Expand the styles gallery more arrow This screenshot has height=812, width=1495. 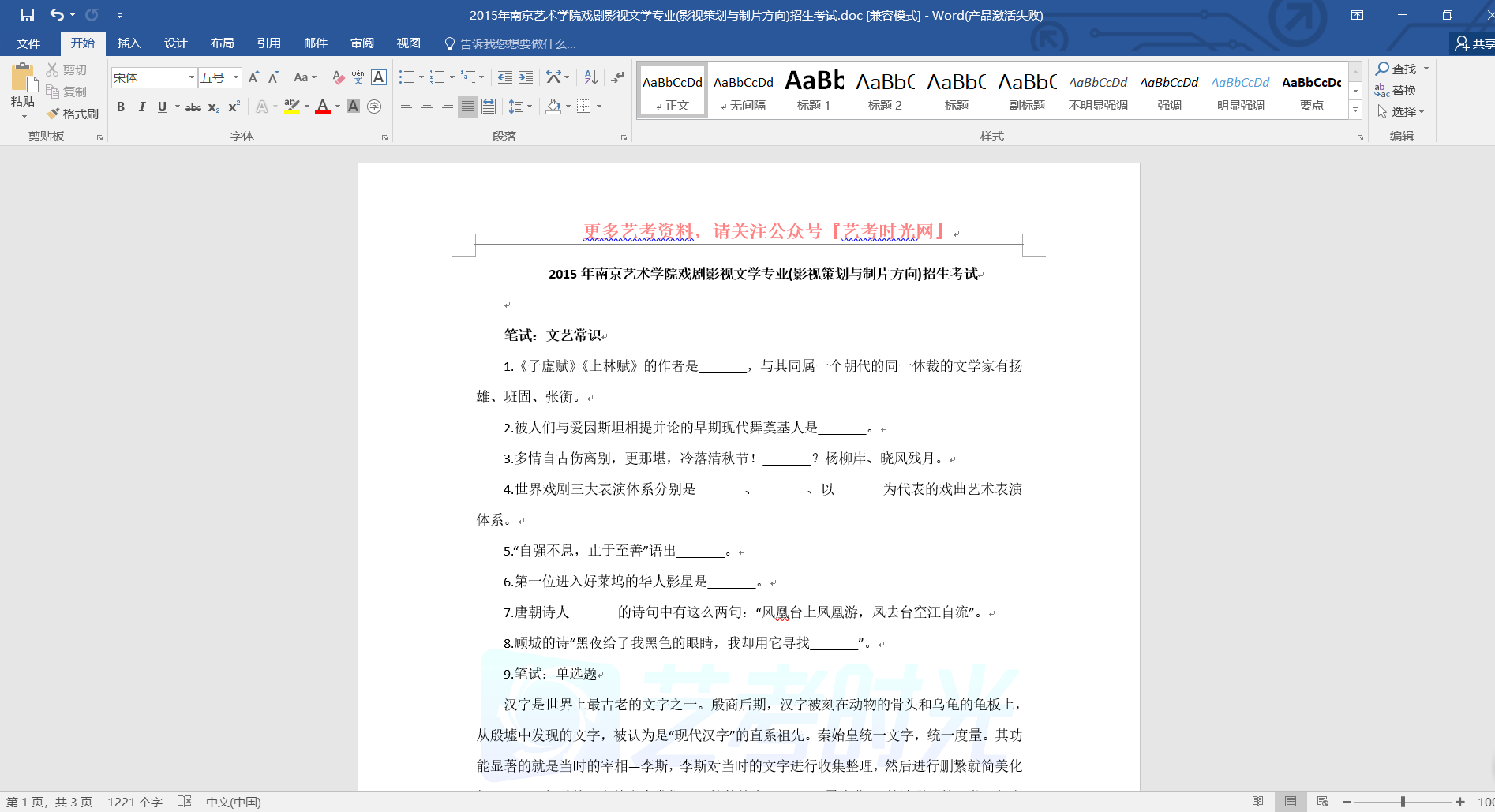tap(1355, 110)
